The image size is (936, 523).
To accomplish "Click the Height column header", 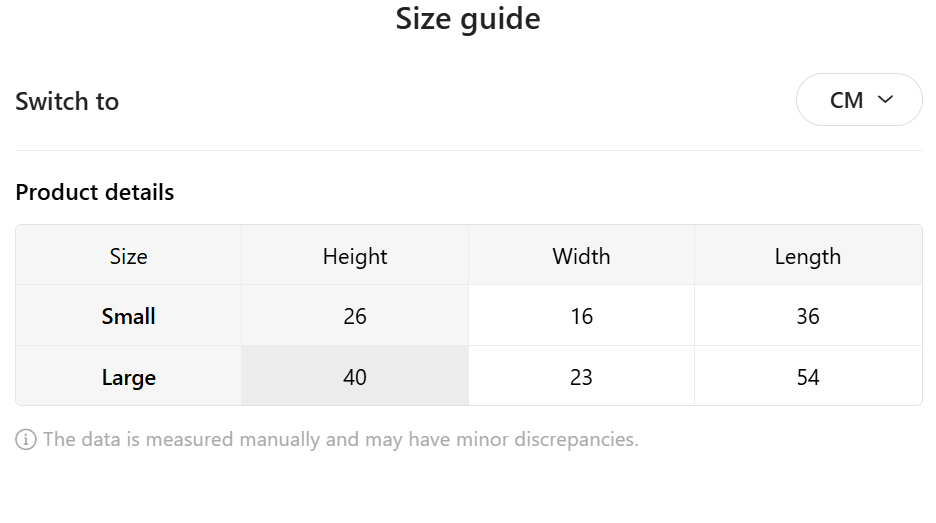I will [355, 256].
